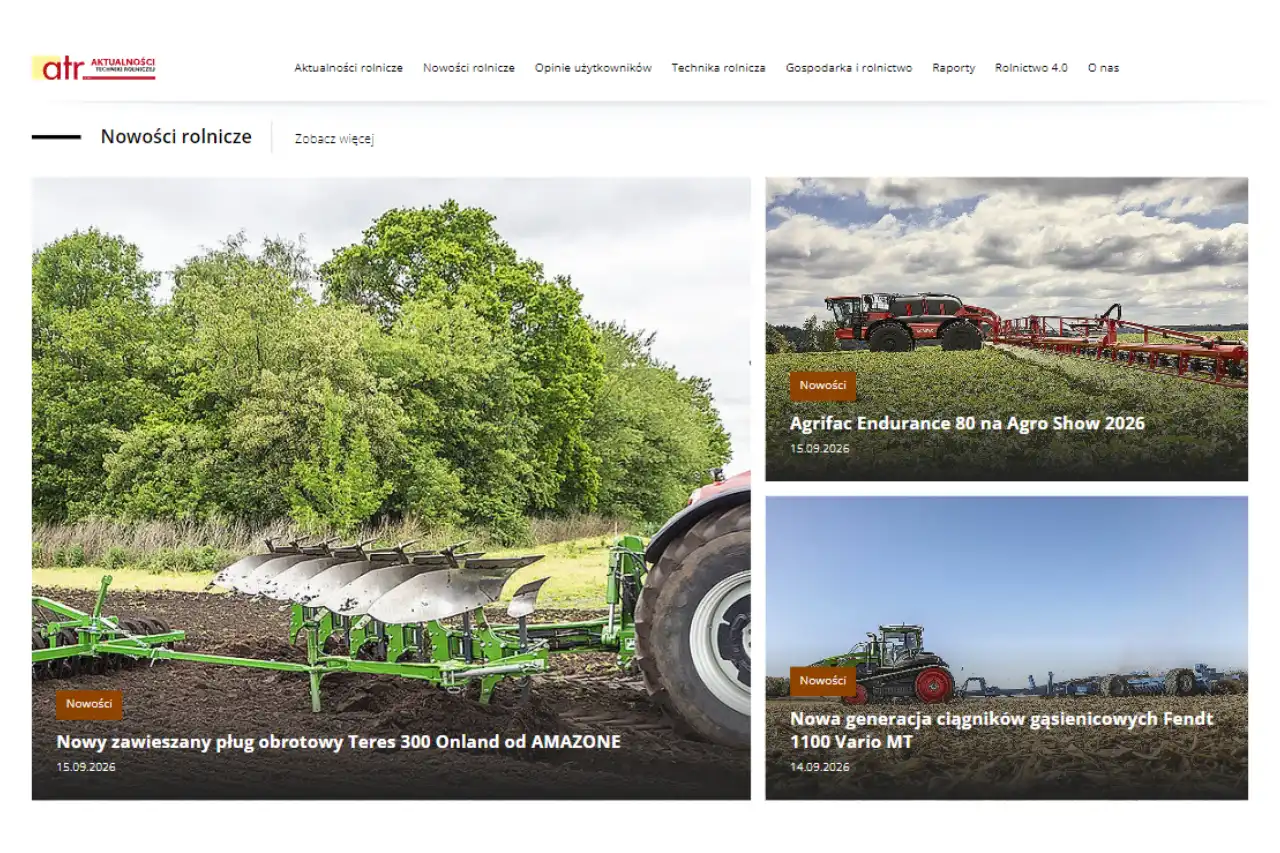The image size is (1280, 853).
Task: Click Nowości tag on the Agrifac article
Action: click(x=823, y=386)
